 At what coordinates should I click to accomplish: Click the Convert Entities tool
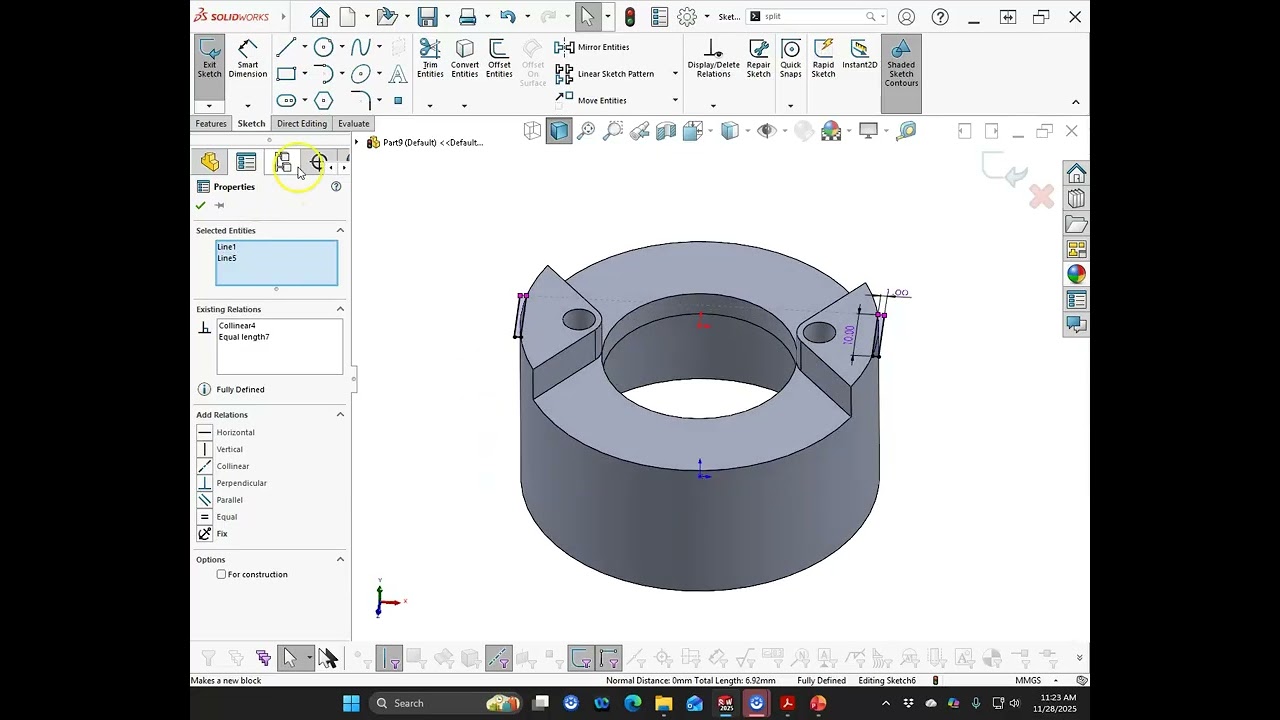pyautogui.click(x=464, y=59)
